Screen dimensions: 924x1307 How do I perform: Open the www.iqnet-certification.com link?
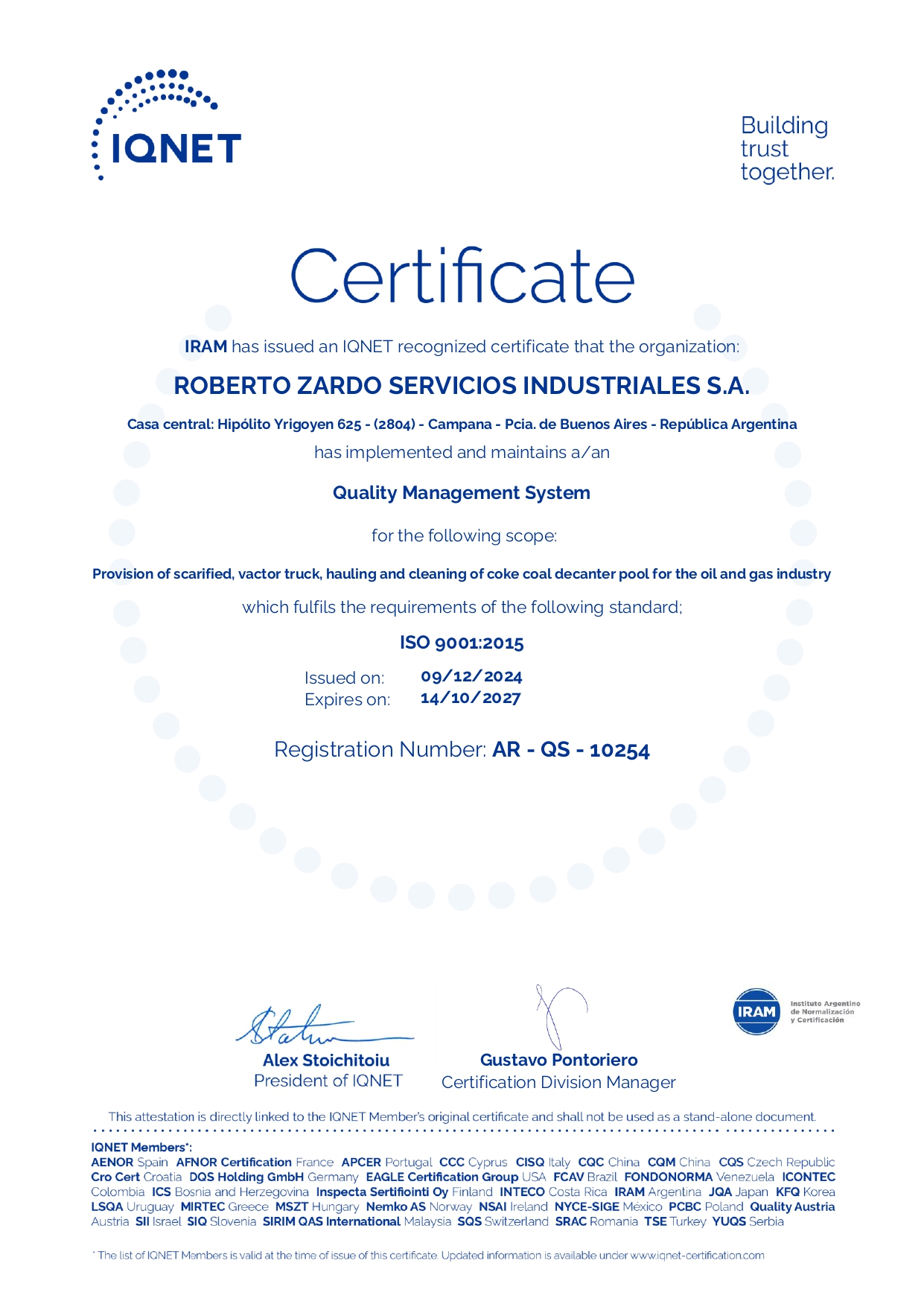(x=697, y=1256)
